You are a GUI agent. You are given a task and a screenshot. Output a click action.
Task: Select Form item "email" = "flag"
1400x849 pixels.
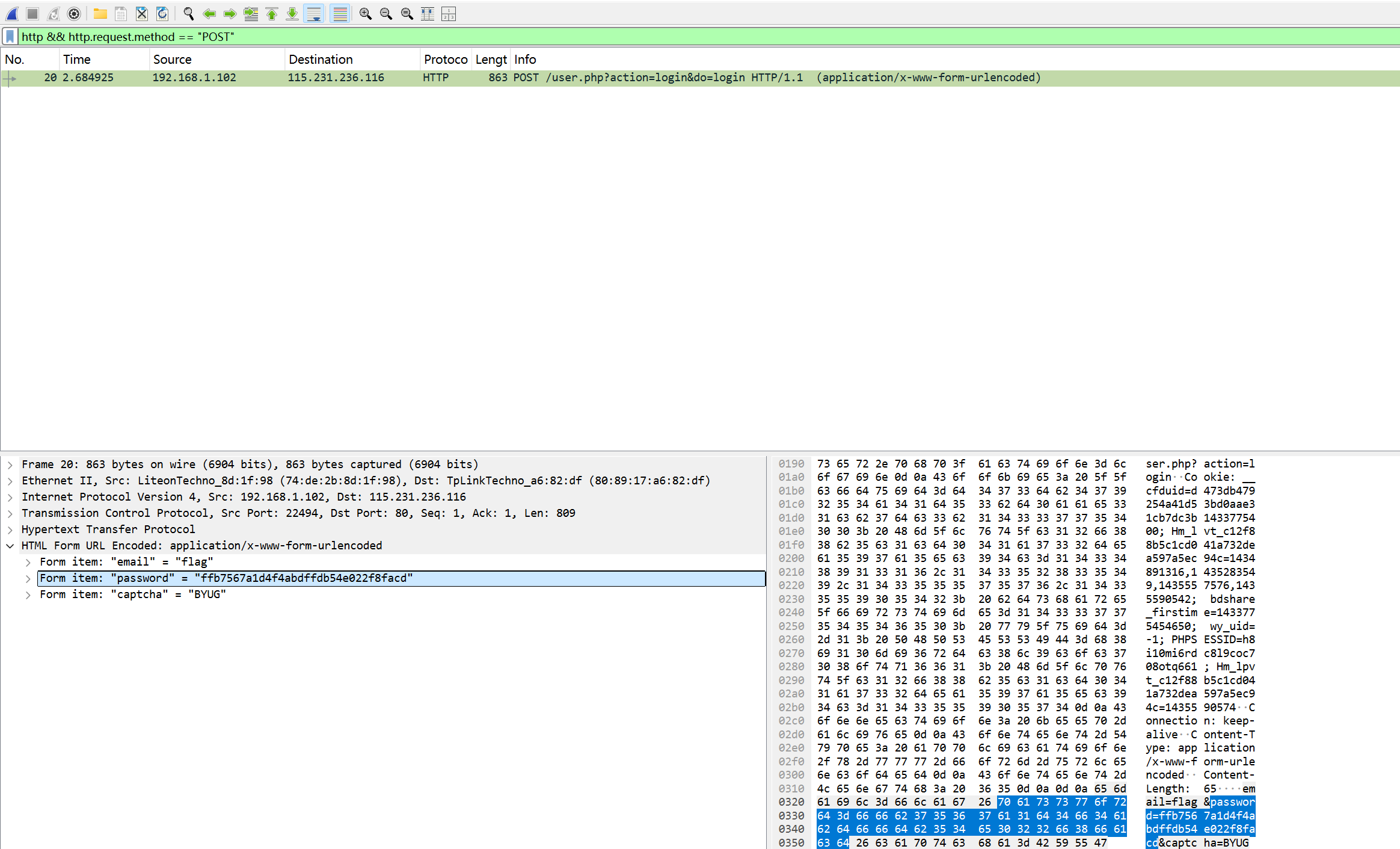pos(126,562)
